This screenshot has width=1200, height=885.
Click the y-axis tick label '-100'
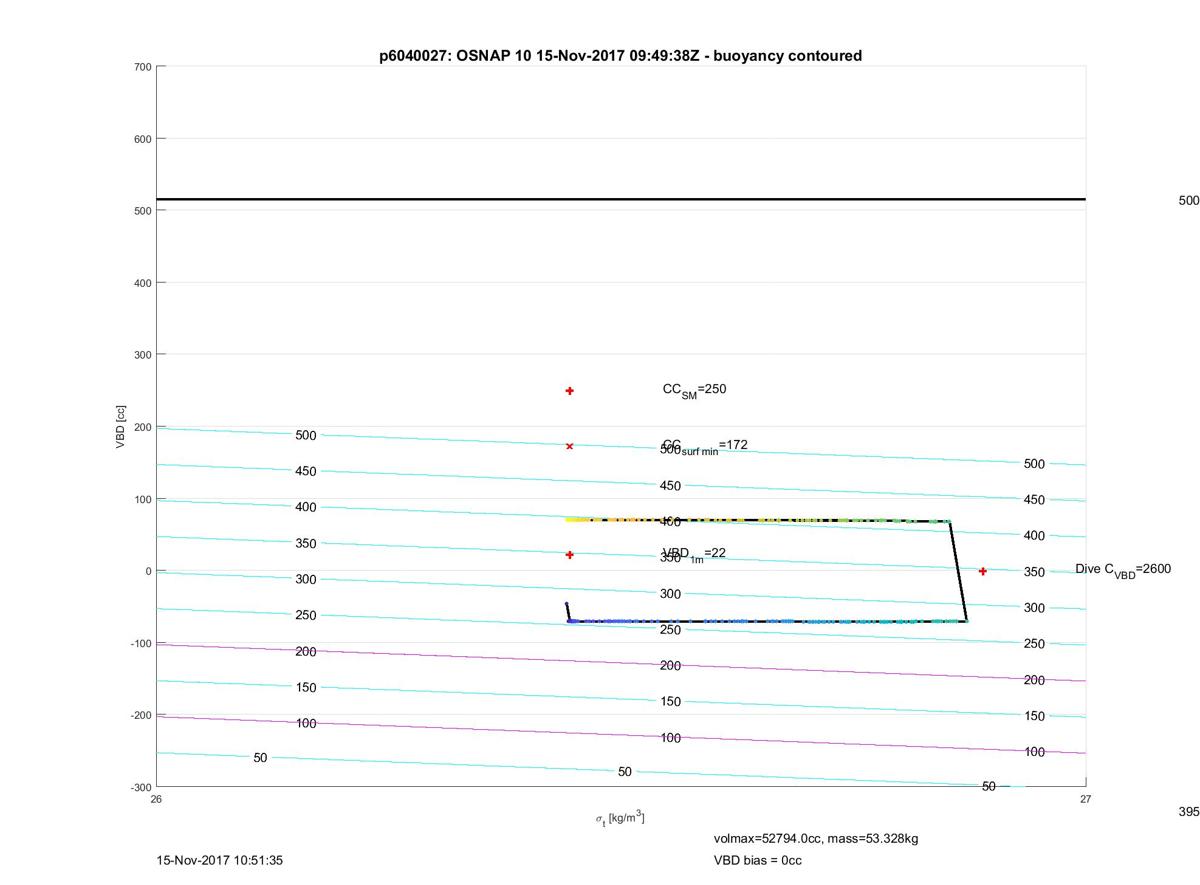(139, 643)
